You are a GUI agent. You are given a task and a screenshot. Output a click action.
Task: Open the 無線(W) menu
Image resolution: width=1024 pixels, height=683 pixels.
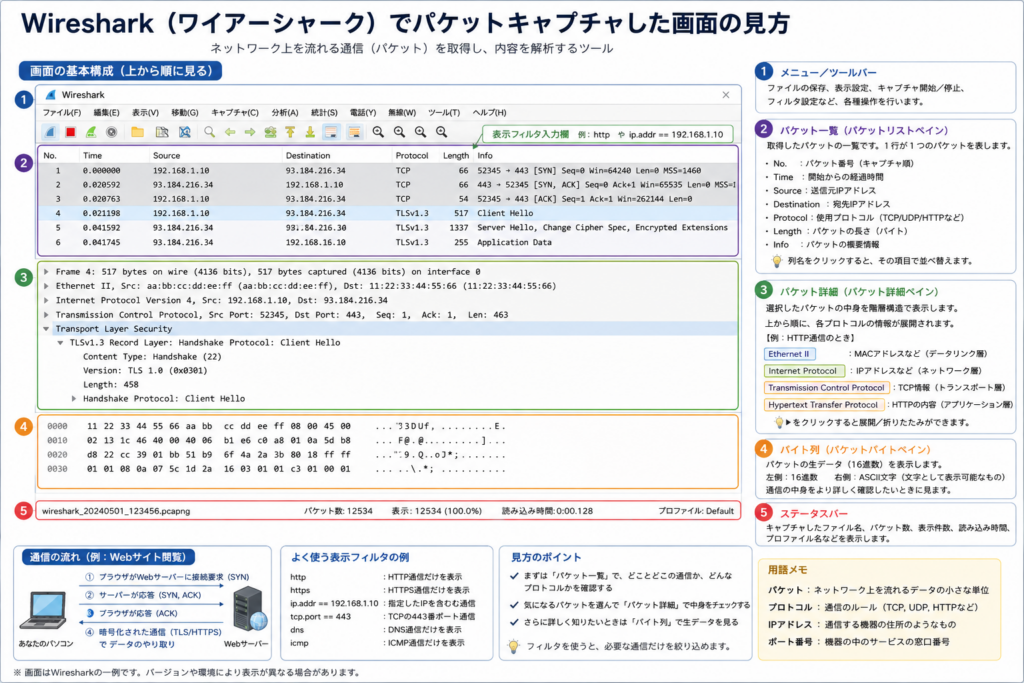pyautogui.click(x=402, y=112)
